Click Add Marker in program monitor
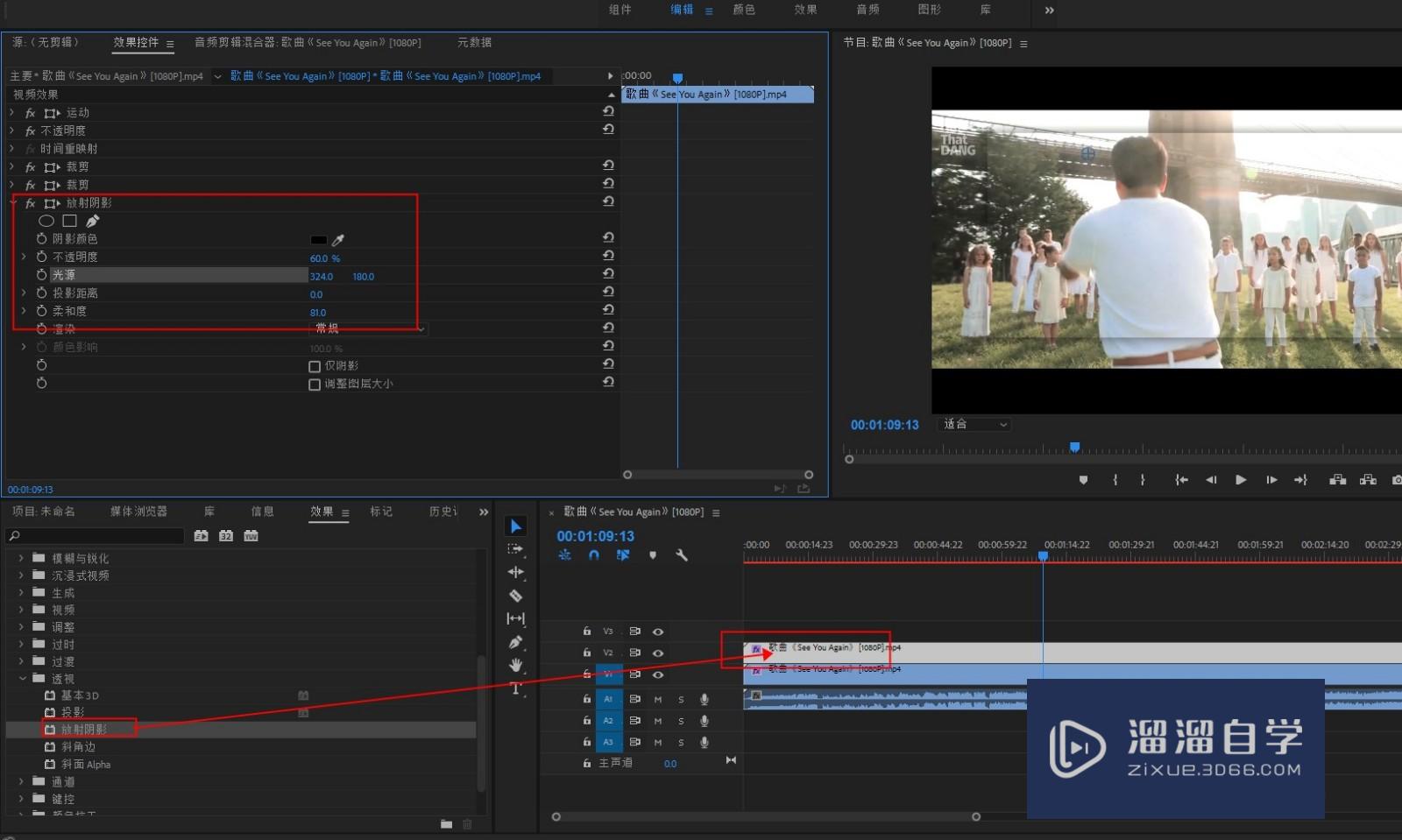 tap(1084, 480)
